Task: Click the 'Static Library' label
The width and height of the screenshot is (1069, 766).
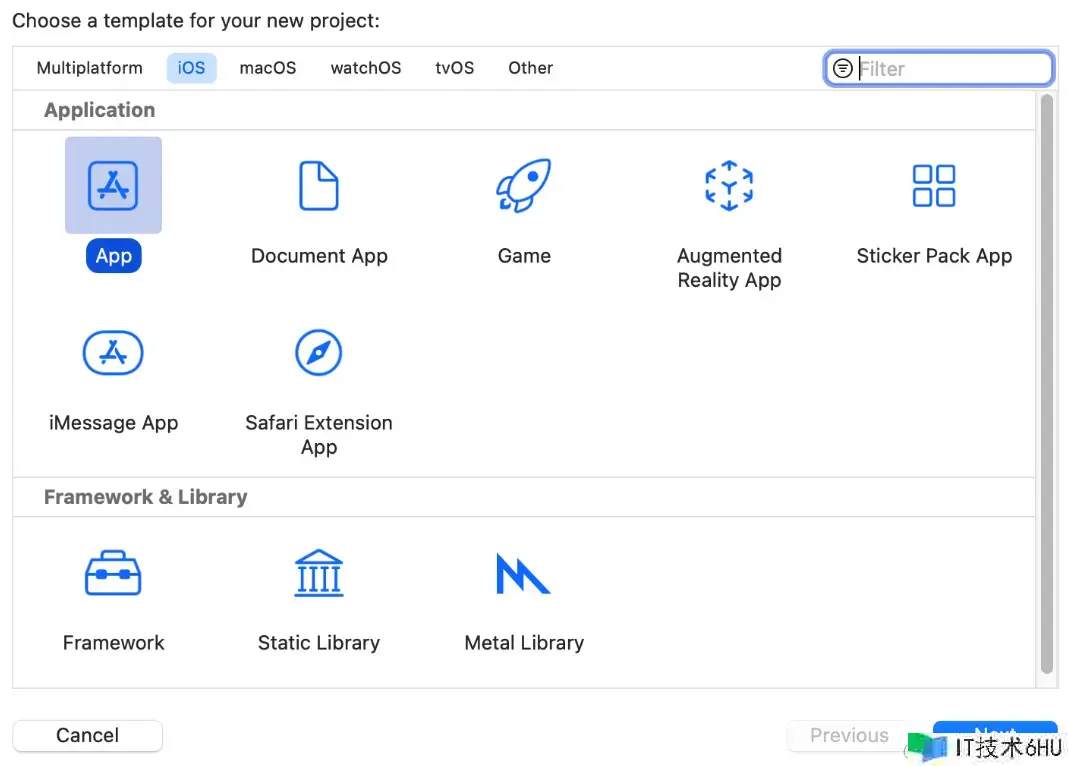Action: 319,643
